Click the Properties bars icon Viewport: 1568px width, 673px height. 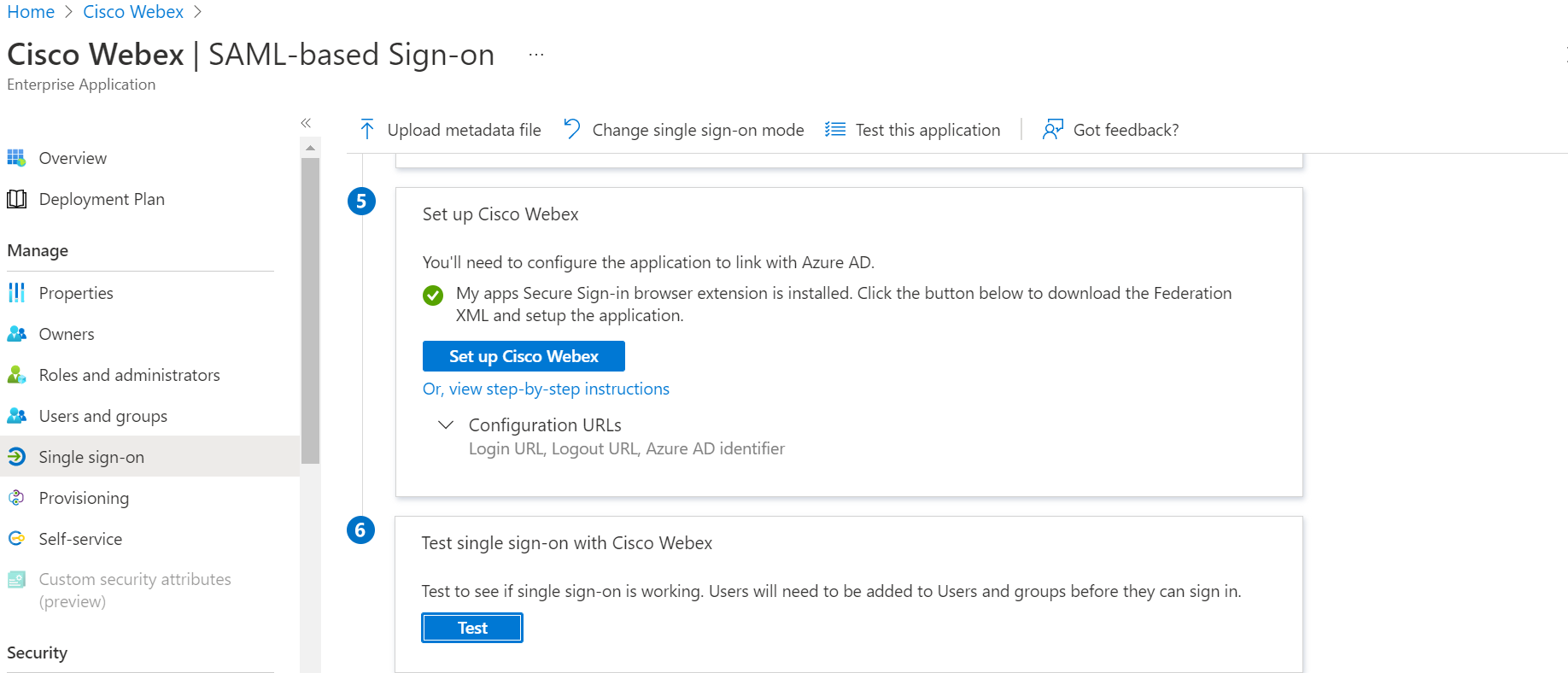point(16,293)
